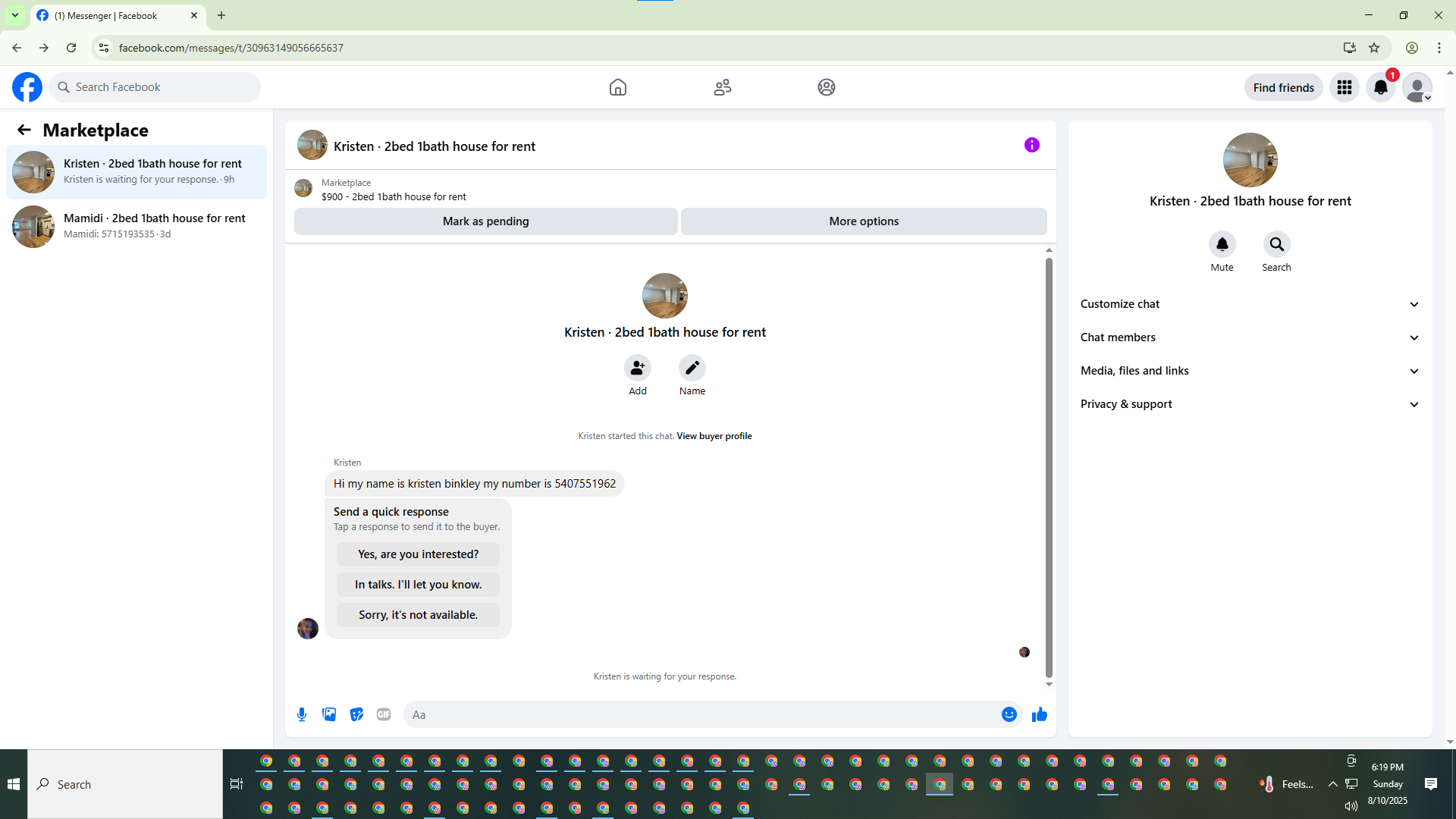
Task: Attach a photo using the image icon
Action: tap(329, 714)
